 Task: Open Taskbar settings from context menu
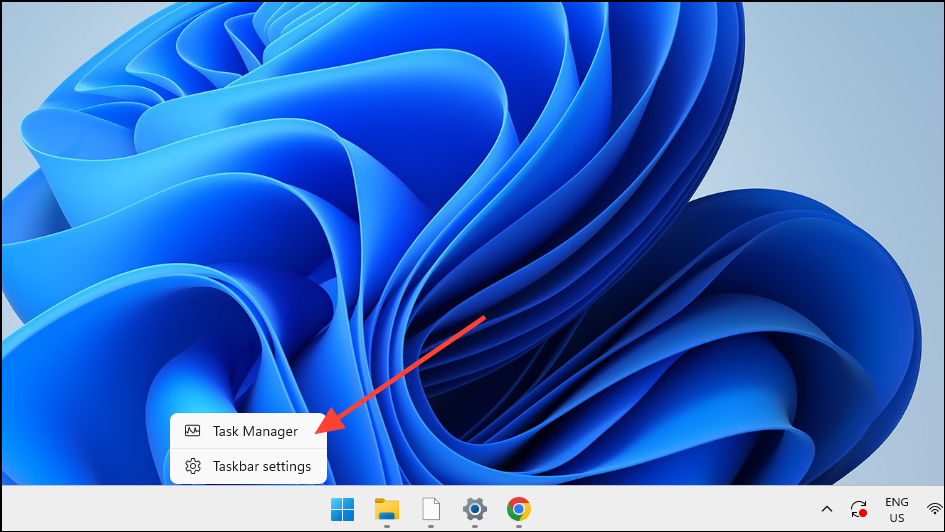click(x=248, y=466)
